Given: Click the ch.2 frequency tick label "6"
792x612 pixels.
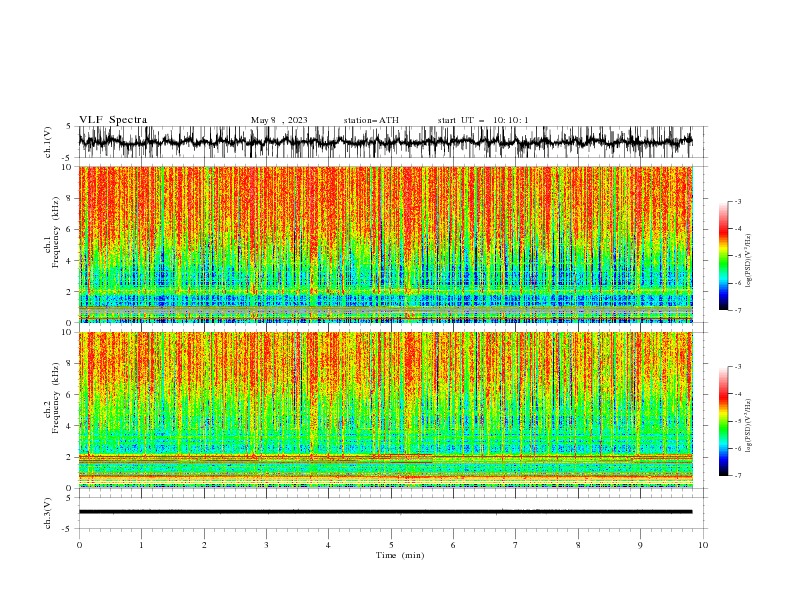Looking at the screenshot, I should (69, 395).
